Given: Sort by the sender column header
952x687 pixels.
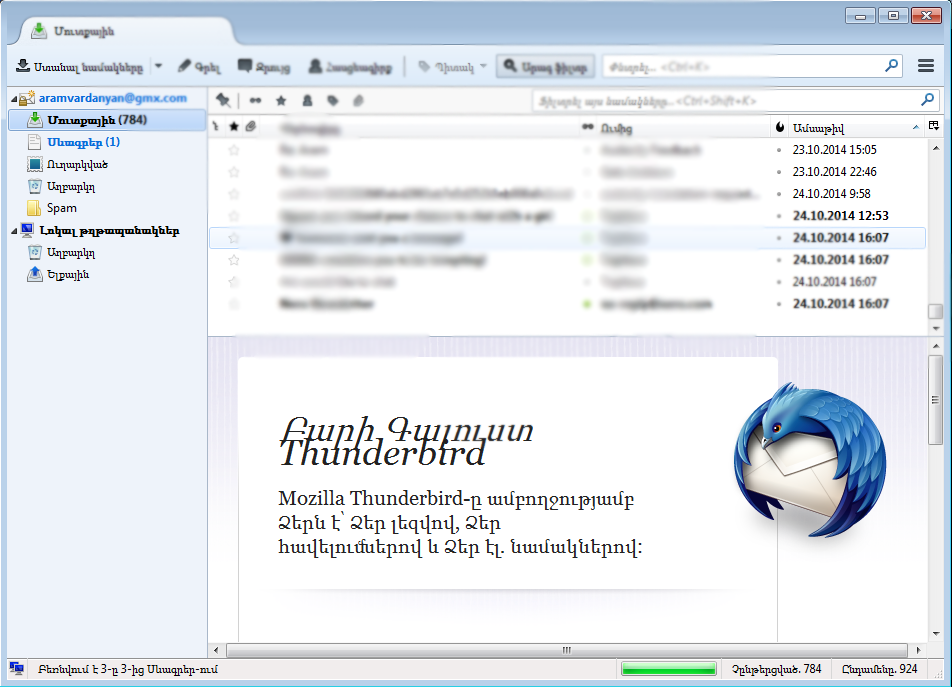Looking at the screenshot, I should 683,128.
